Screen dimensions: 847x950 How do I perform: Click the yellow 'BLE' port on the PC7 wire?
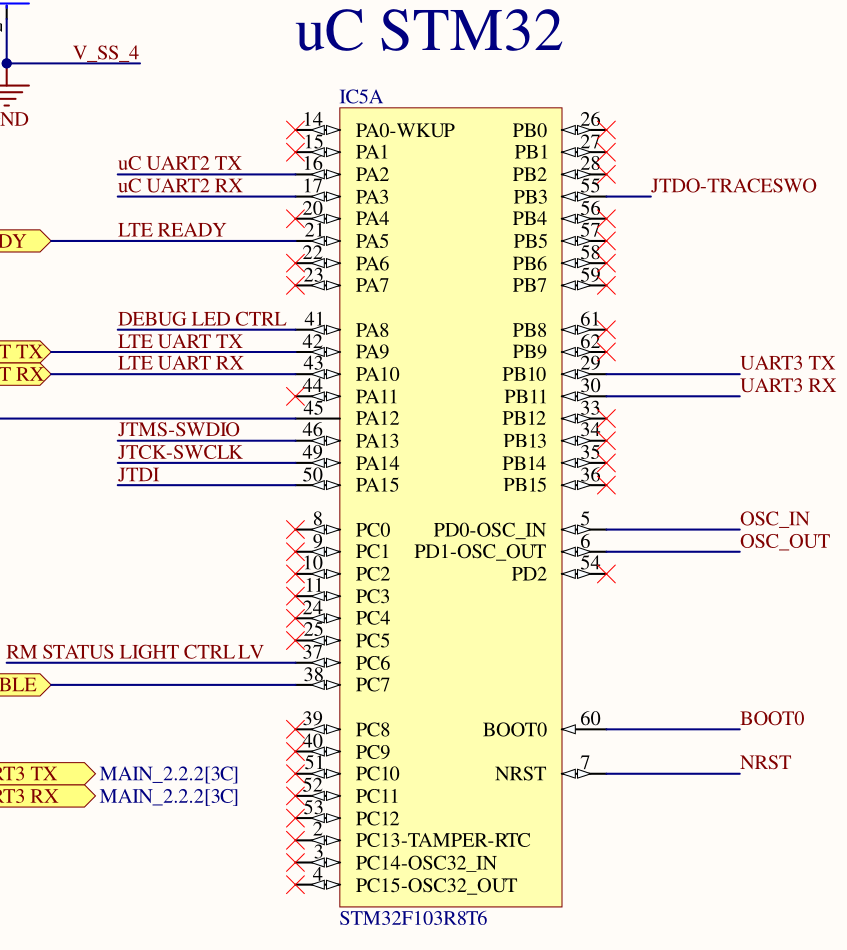point(25,685)
